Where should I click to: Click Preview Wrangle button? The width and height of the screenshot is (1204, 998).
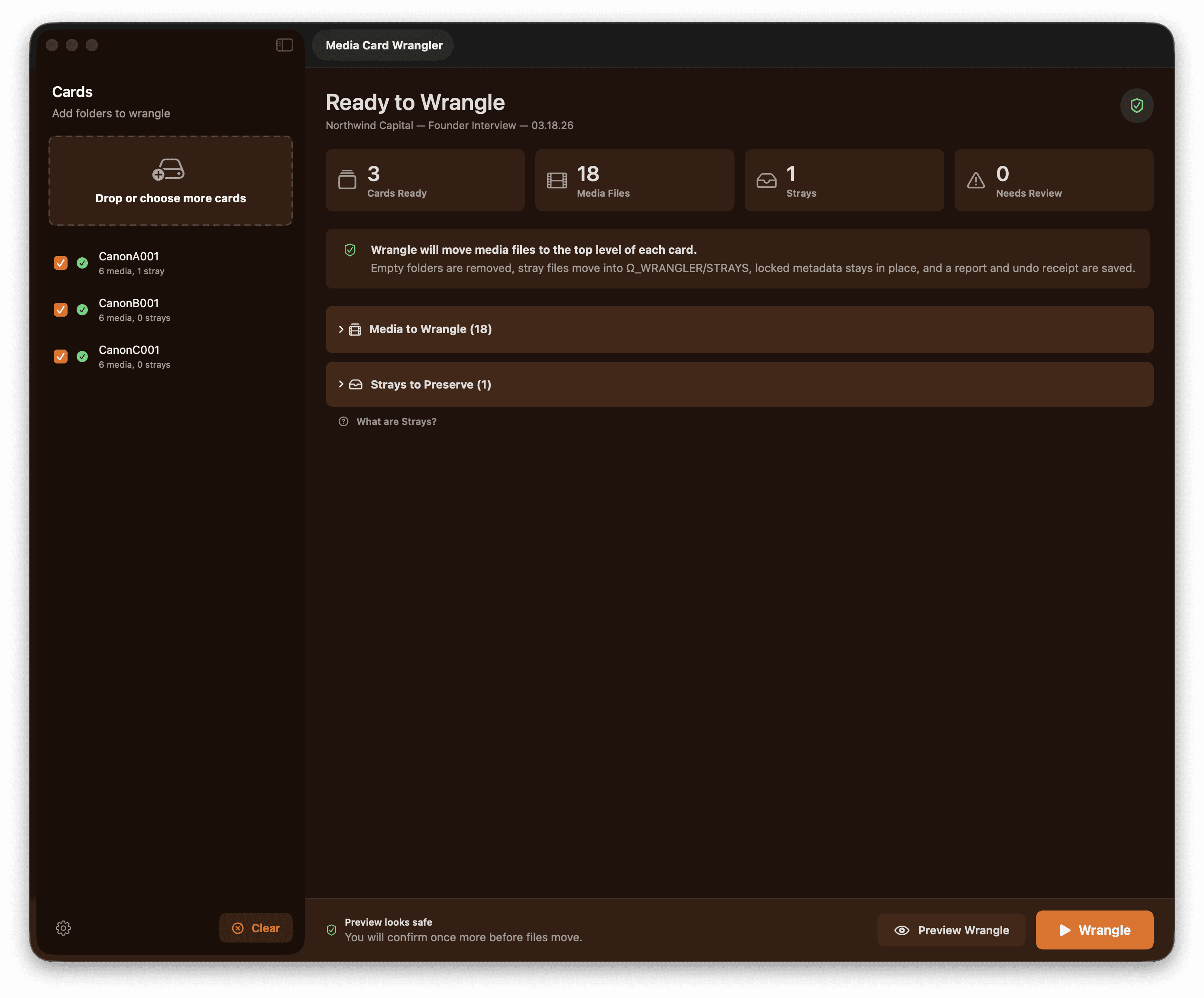(951, 930)
